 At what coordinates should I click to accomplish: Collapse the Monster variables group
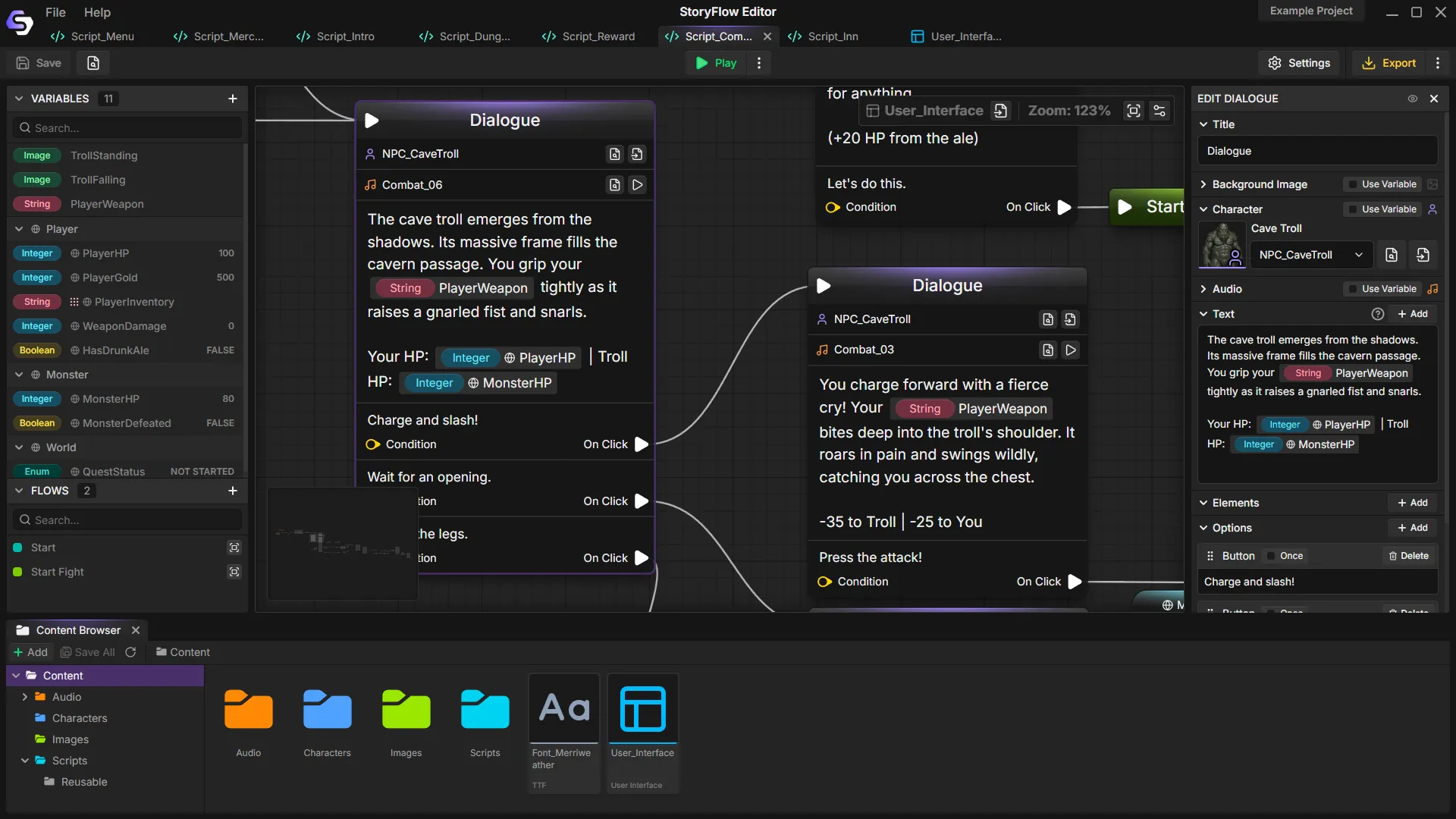point(18,375)
